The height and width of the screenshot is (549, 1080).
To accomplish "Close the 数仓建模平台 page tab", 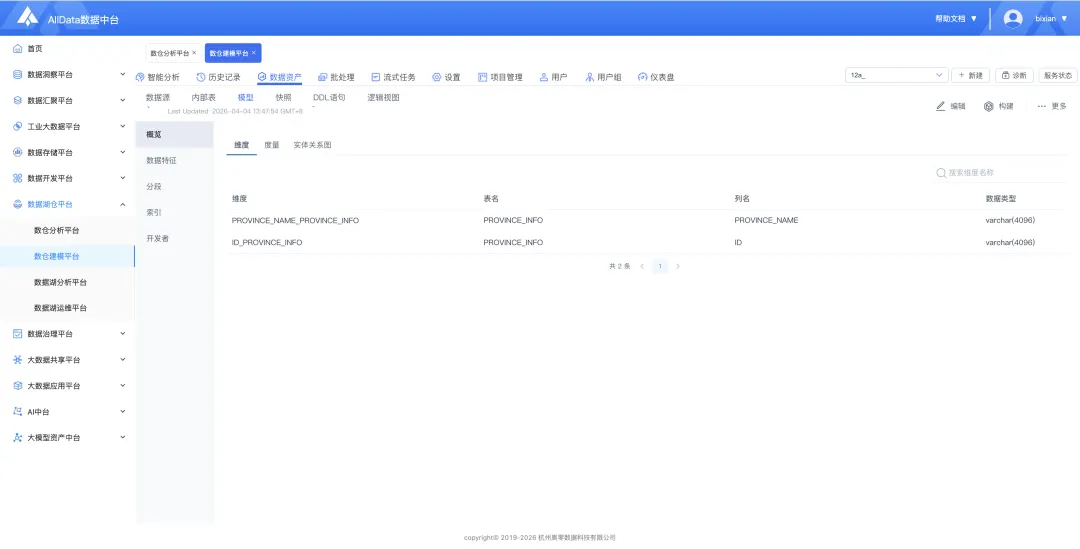I will click(253, 52).
